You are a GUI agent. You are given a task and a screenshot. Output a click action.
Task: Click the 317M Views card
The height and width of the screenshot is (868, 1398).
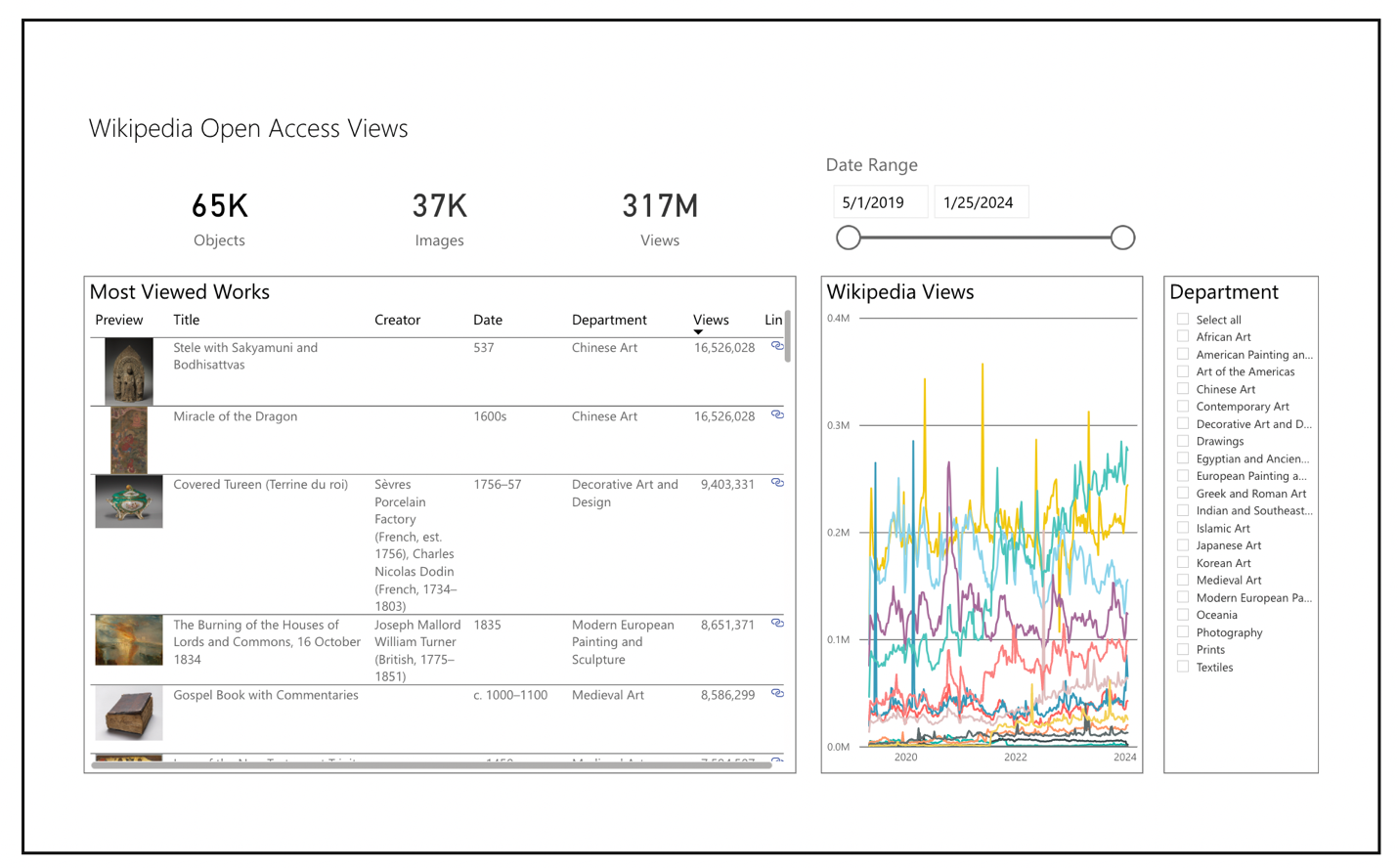tap(660, 218)
